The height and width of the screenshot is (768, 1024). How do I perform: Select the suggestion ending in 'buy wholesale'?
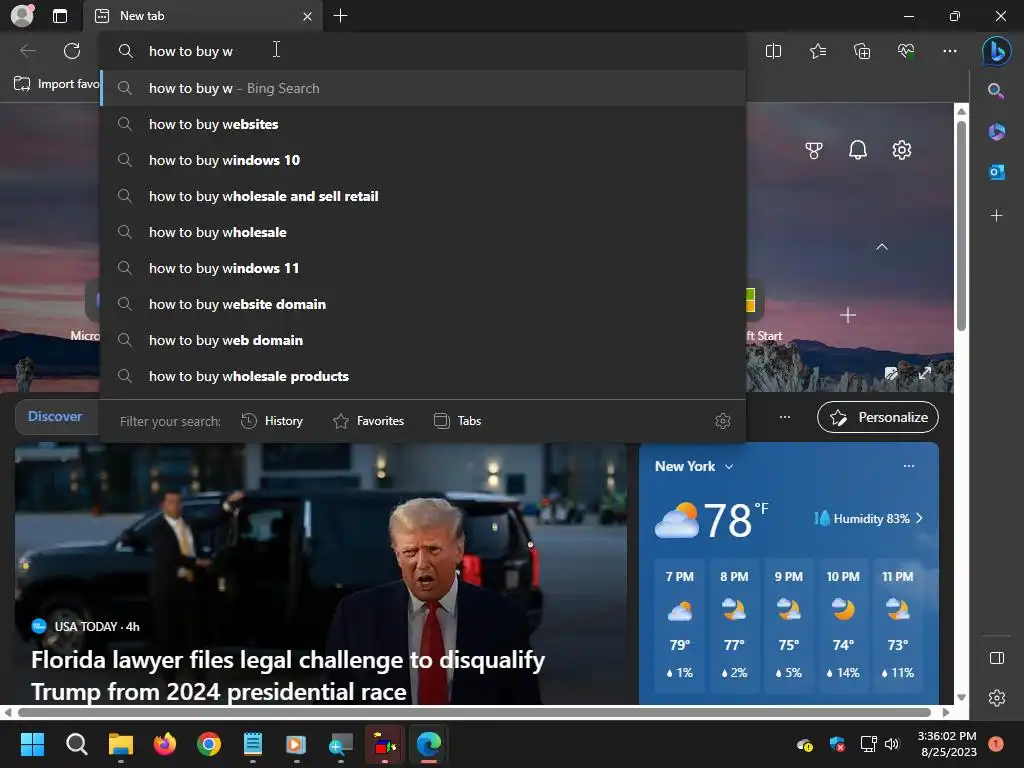[423, 232]
